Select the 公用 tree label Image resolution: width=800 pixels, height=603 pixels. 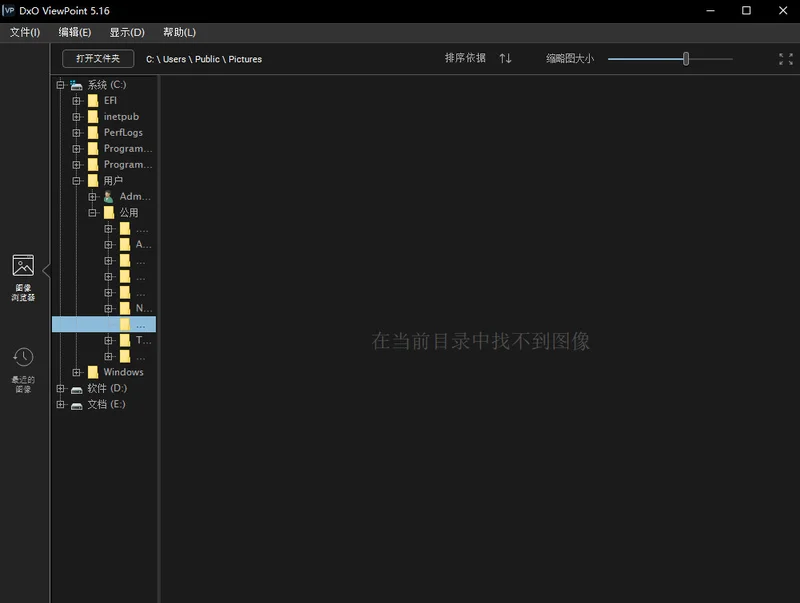tap(129, 212)
